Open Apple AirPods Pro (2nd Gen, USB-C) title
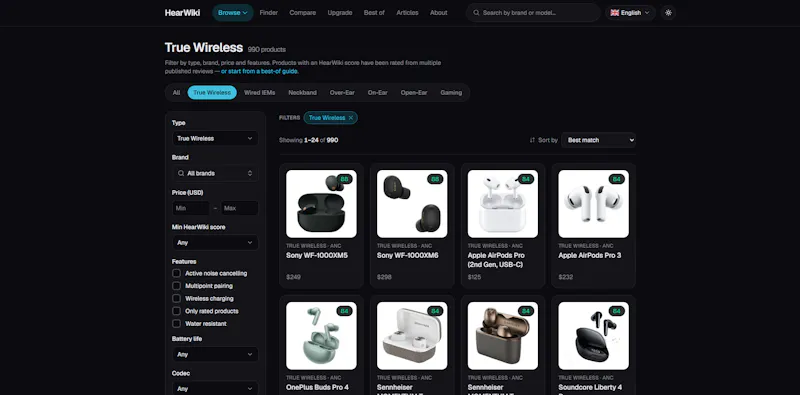This screenshot has width=800, height=395. [496, 260]
